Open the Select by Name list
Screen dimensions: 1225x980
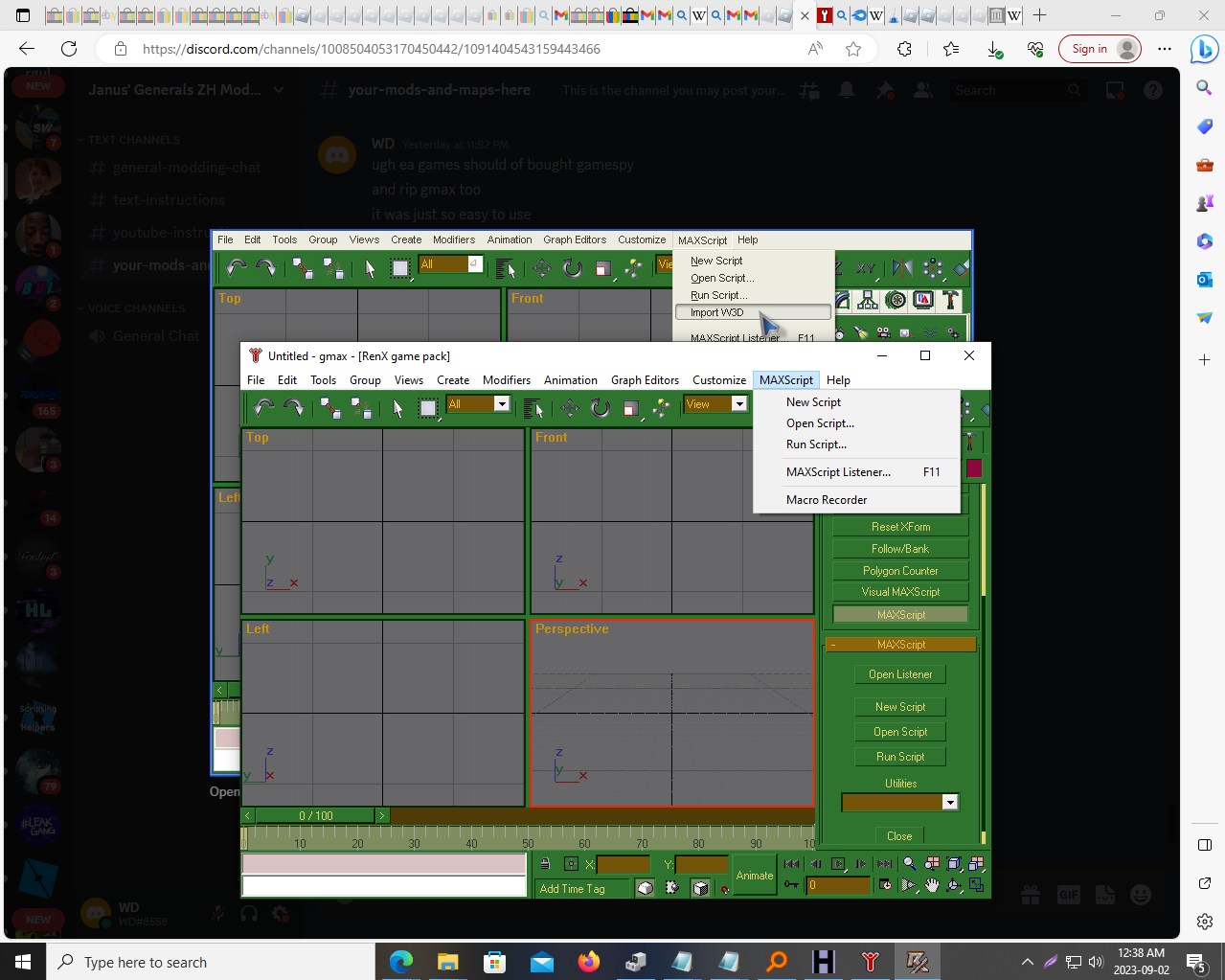coord(533,409)
